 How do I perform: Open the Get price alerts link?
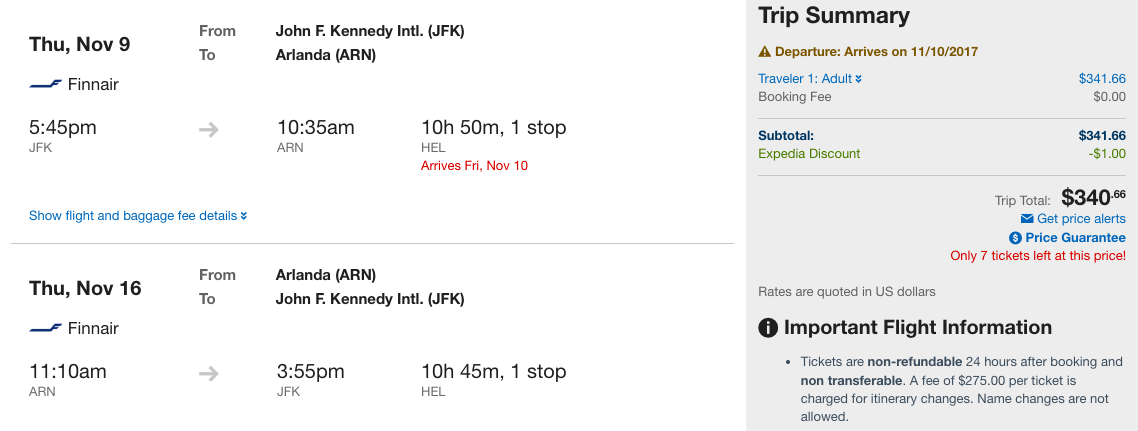click(x=1081, y=219)
